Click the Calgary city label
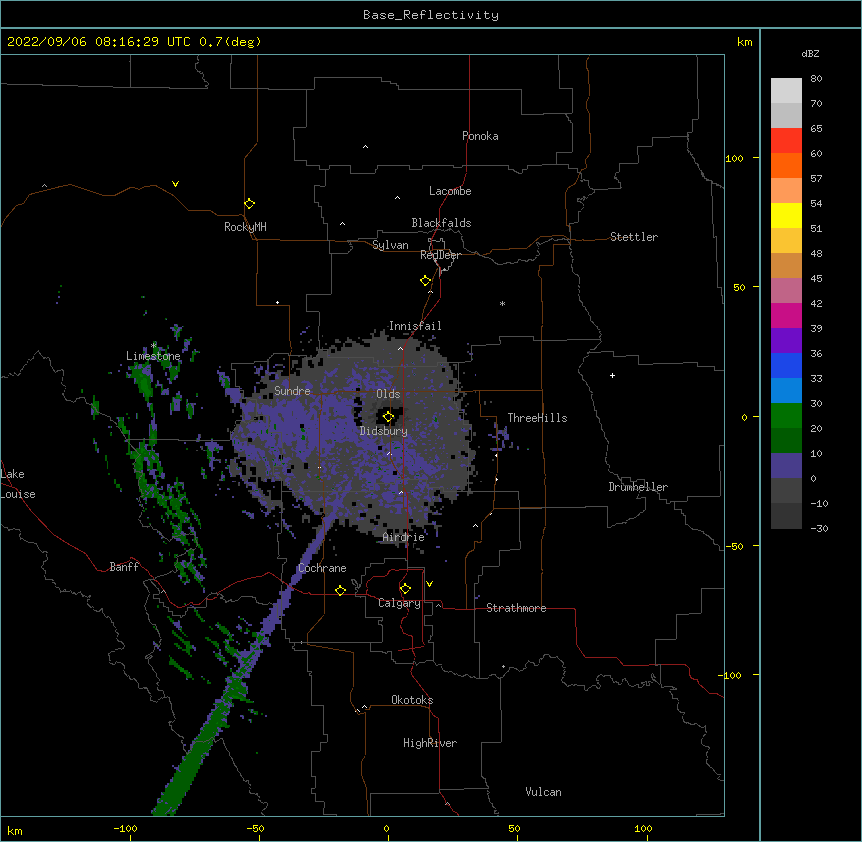This screenshot has width=862, height=842. point(400,603)
